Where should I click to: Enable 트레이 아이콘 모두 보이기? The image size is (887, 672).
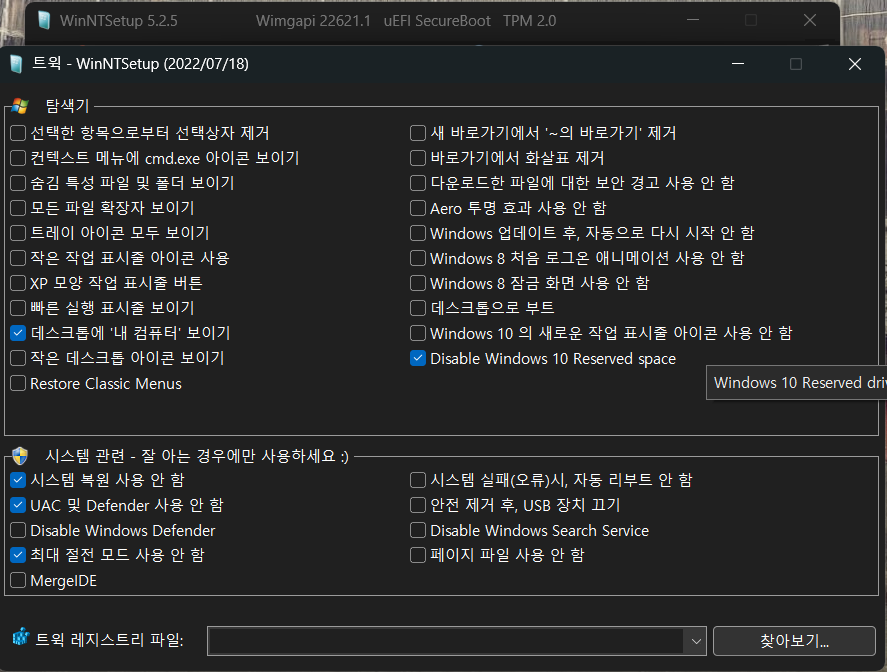(x=18, y=233)
